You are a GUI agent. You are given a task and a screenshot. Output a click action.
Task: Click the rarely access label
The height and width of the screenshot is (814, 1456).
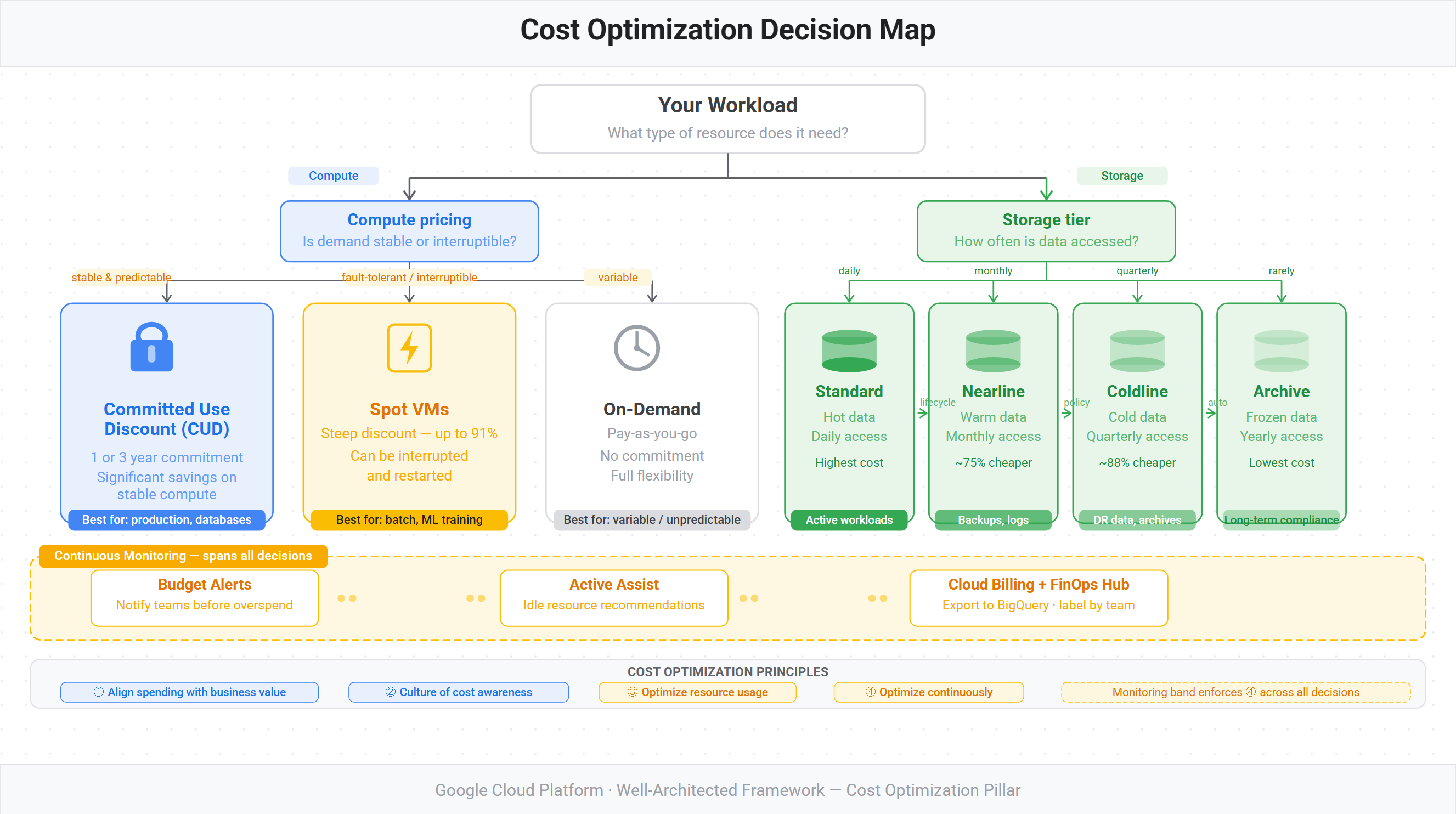tap(1282, 271)
